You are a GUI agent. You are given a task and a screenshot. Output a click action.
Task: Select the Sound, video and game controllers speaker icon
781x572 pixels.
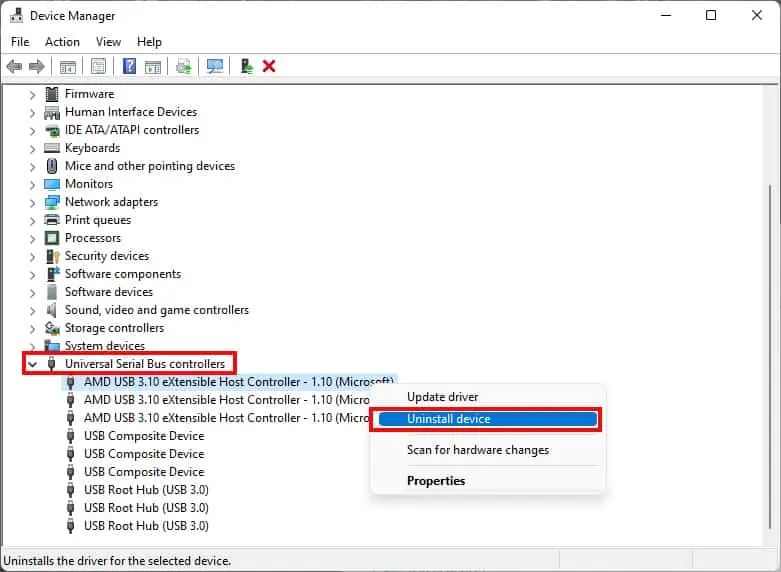[51, 310]
